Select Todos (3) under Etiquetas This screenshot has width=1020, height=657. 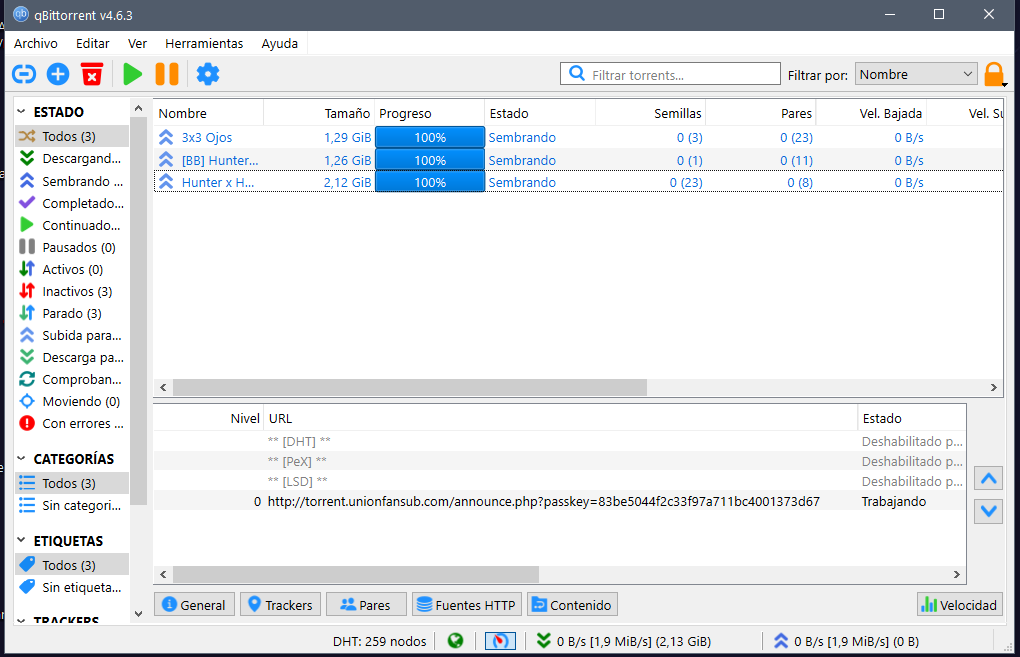[x=72, y=565]
